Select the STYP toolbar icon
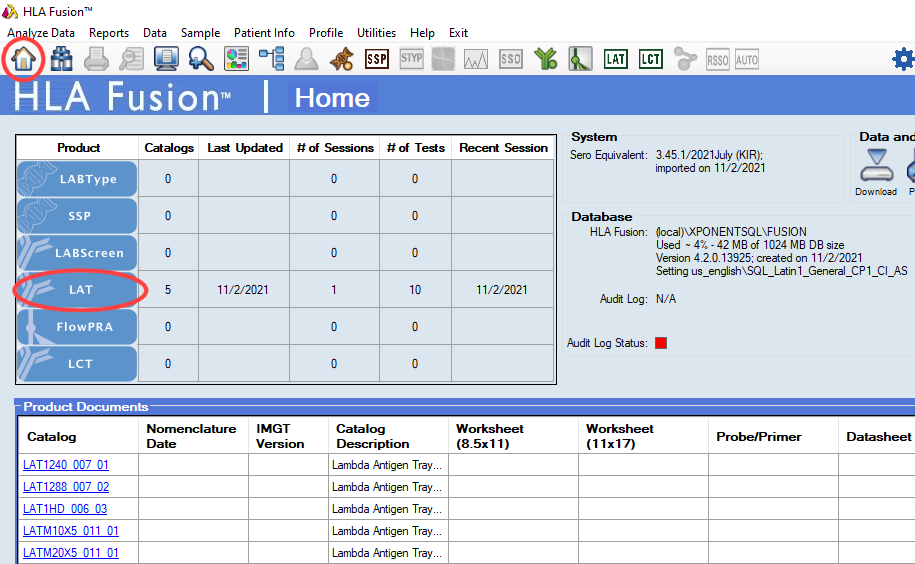Viewport: 915px width, 564px height. pos(411,58)
